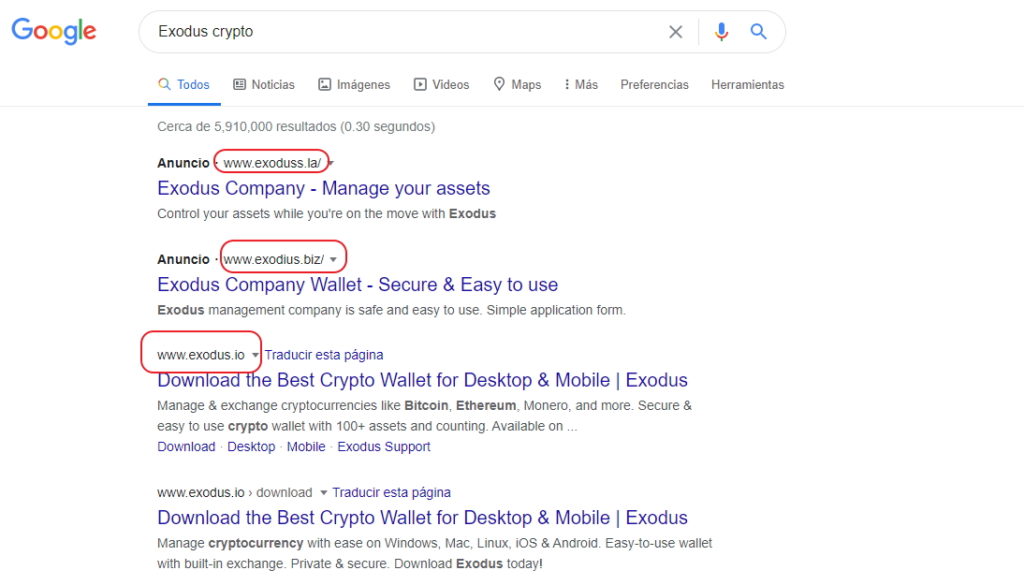Expand dropdown arrow next to www.exodius.biz

coord(334,260)
